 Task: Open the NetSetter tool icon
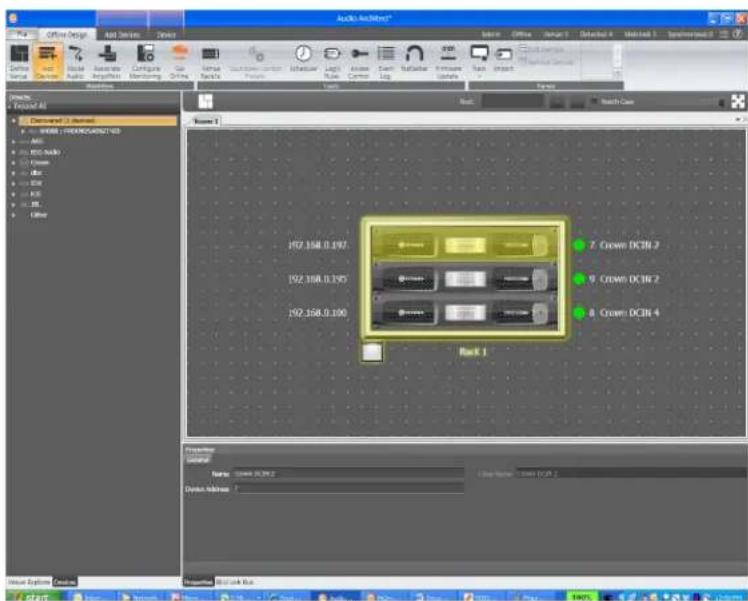(x=414, y=60)
